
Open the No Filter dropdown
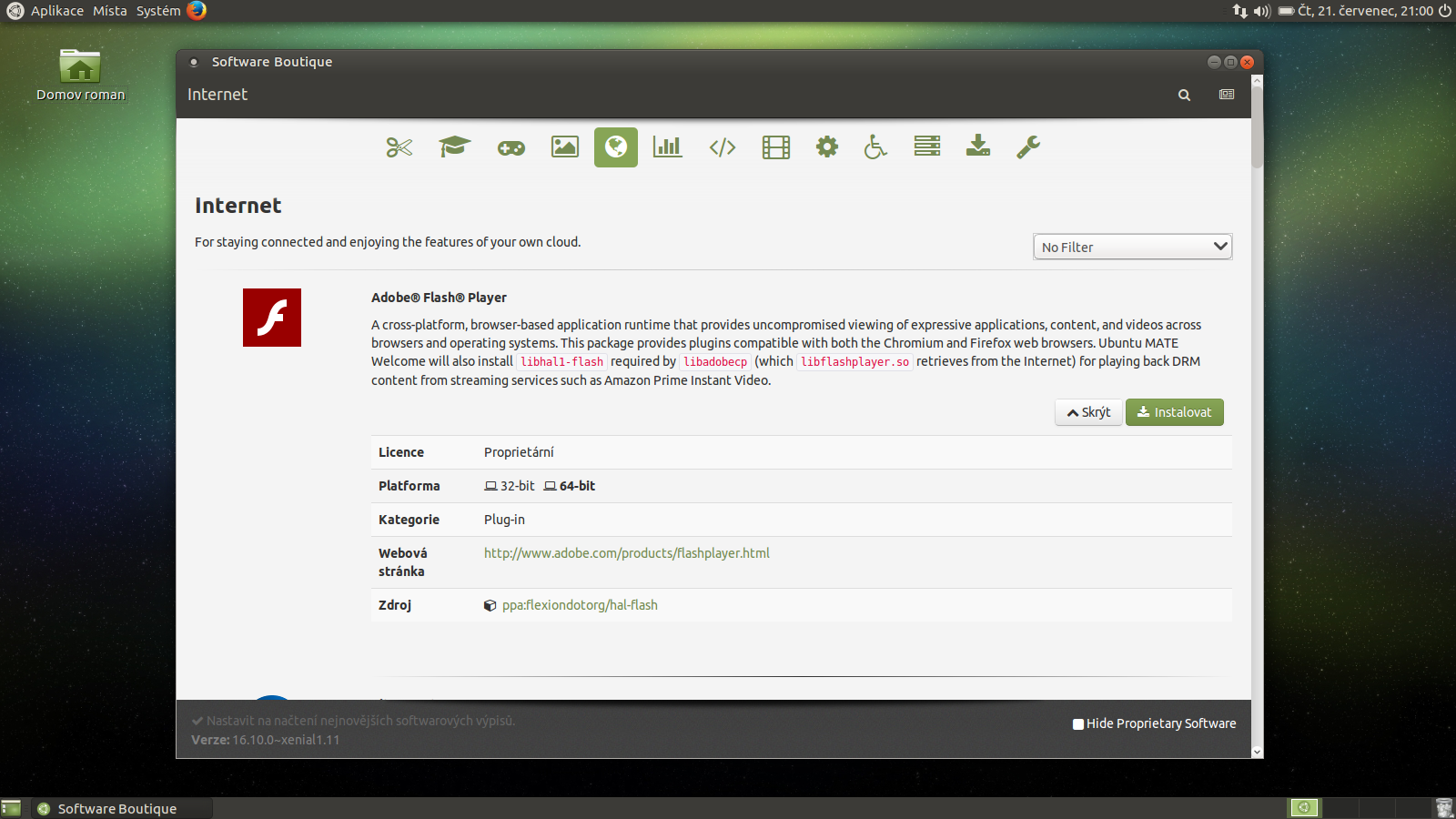1132,247
